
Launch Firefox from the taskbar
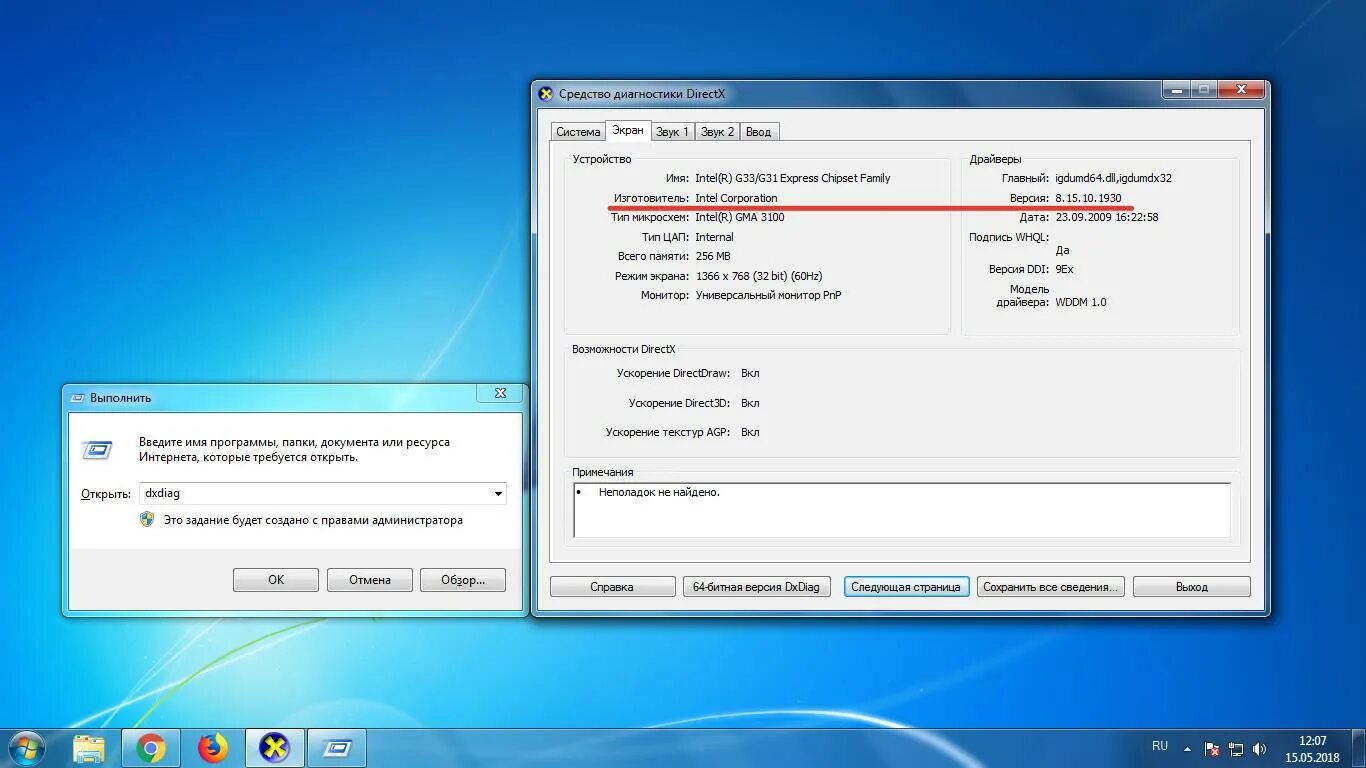pyautogui.click(x=212, y=748)
